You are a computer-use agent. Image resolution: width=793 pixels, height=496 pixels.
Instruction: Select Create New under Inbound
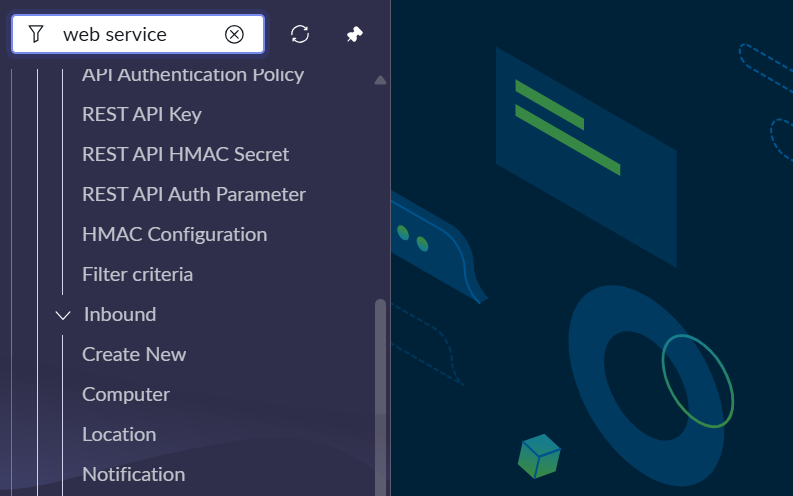134,354
